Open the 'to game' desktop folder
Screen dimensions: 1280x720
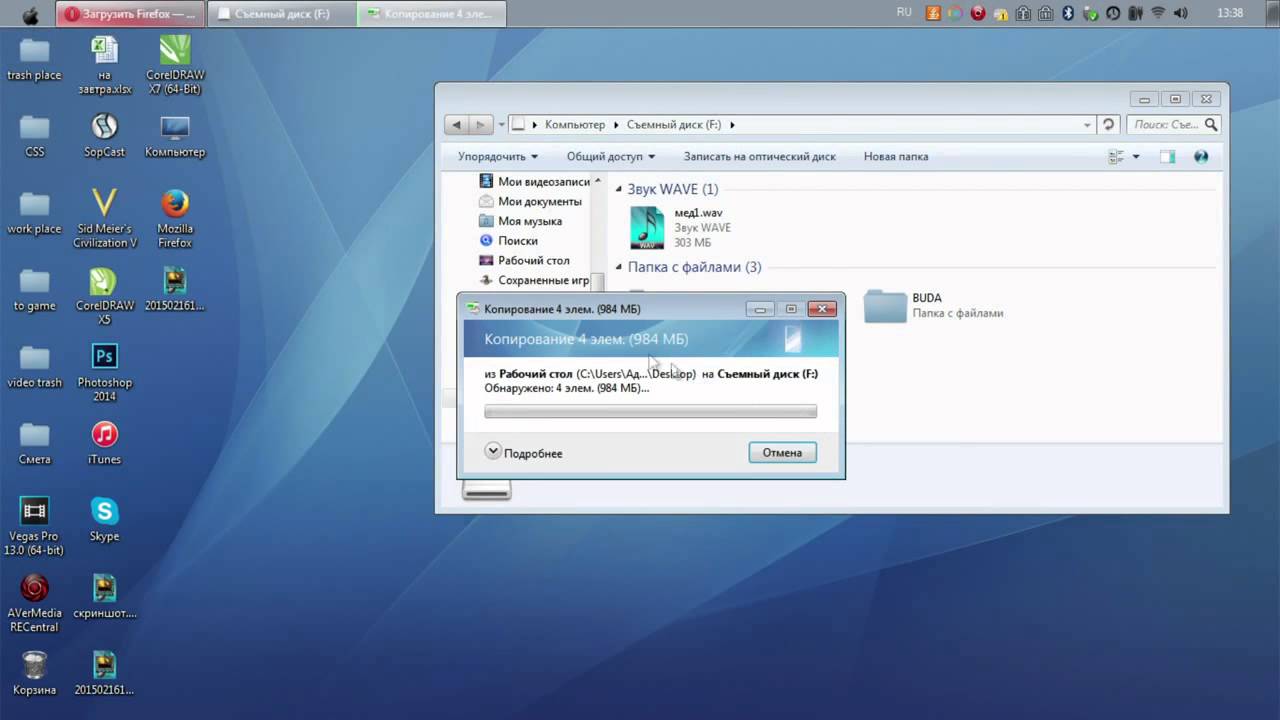point(34,290)
